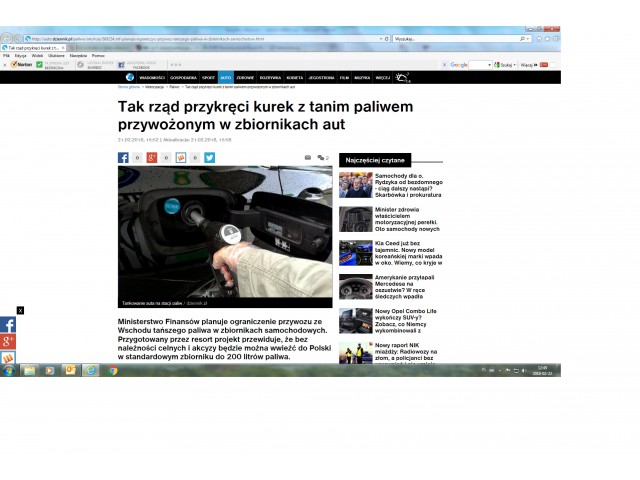Close the floating social sidebar with the X
This screenshot has width=640, height=480.
pos(20,310)
